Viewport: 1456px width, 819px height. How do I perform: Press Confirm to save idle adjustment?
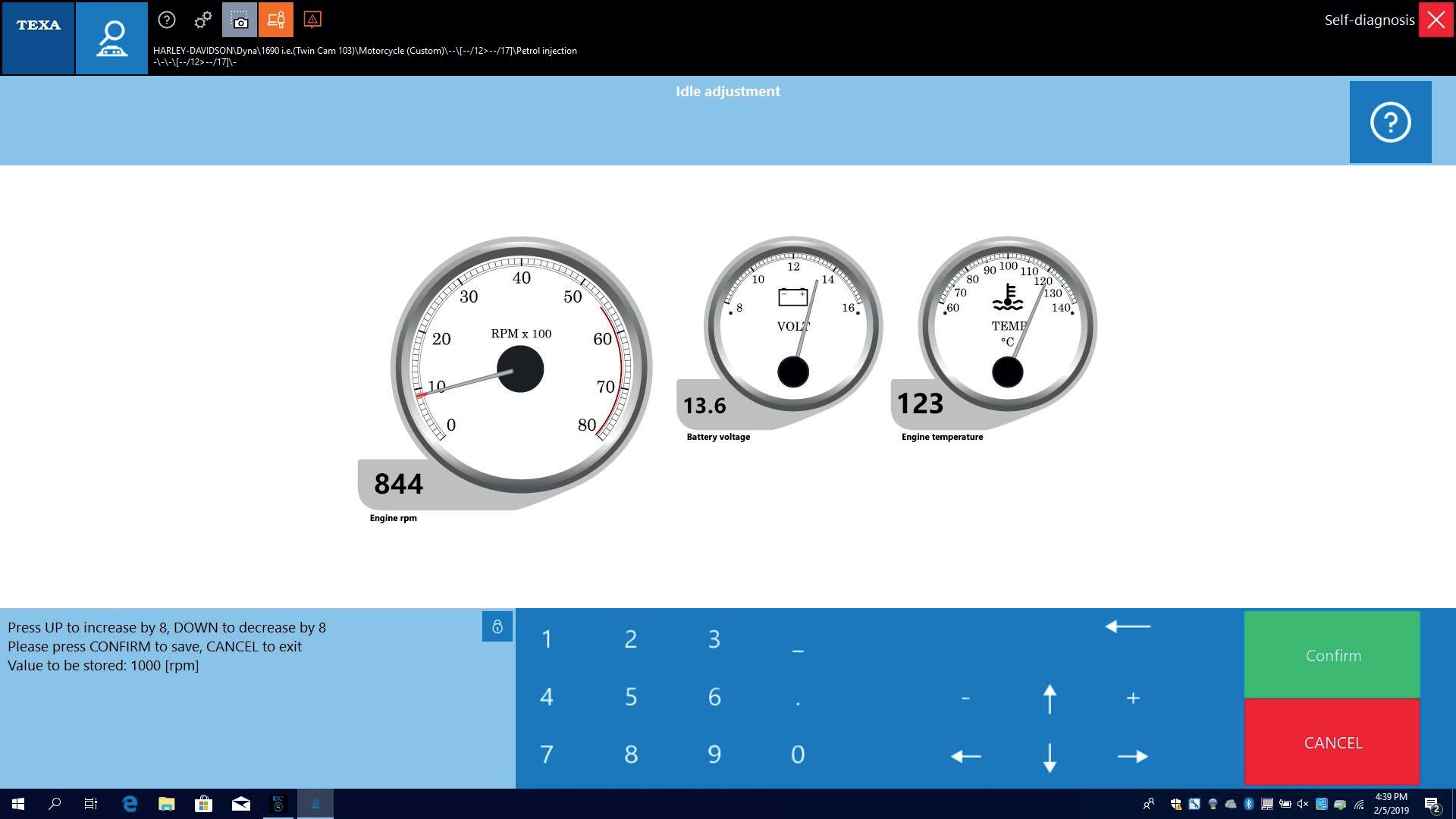click(1333, 655)
